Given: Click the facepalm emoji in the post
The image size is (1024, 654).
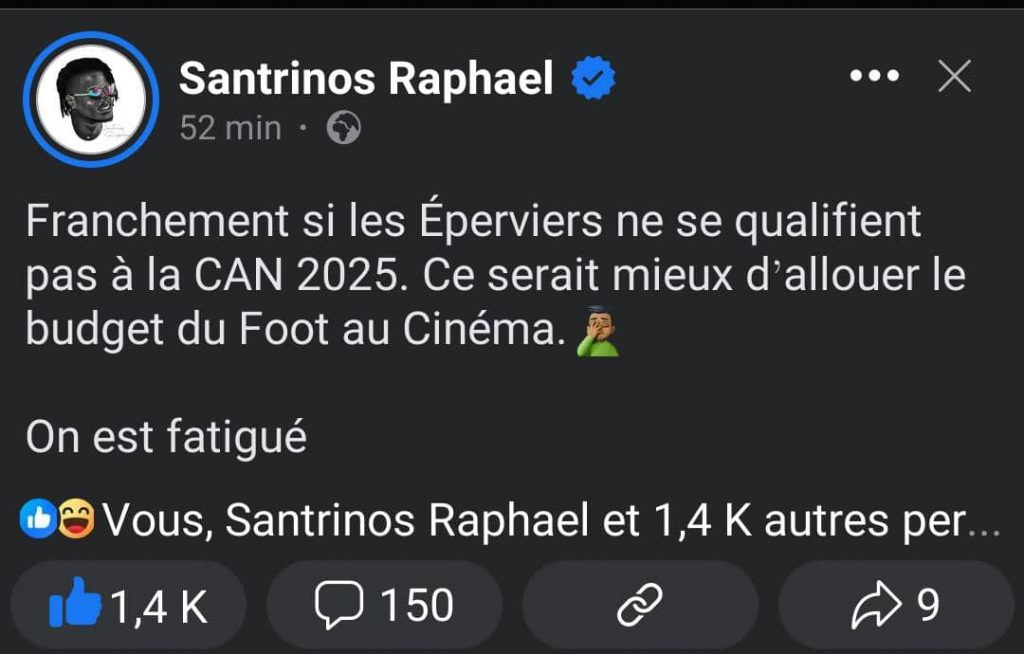Looking at the screenshot, I should pyautogui.click(x=598, y=333).
